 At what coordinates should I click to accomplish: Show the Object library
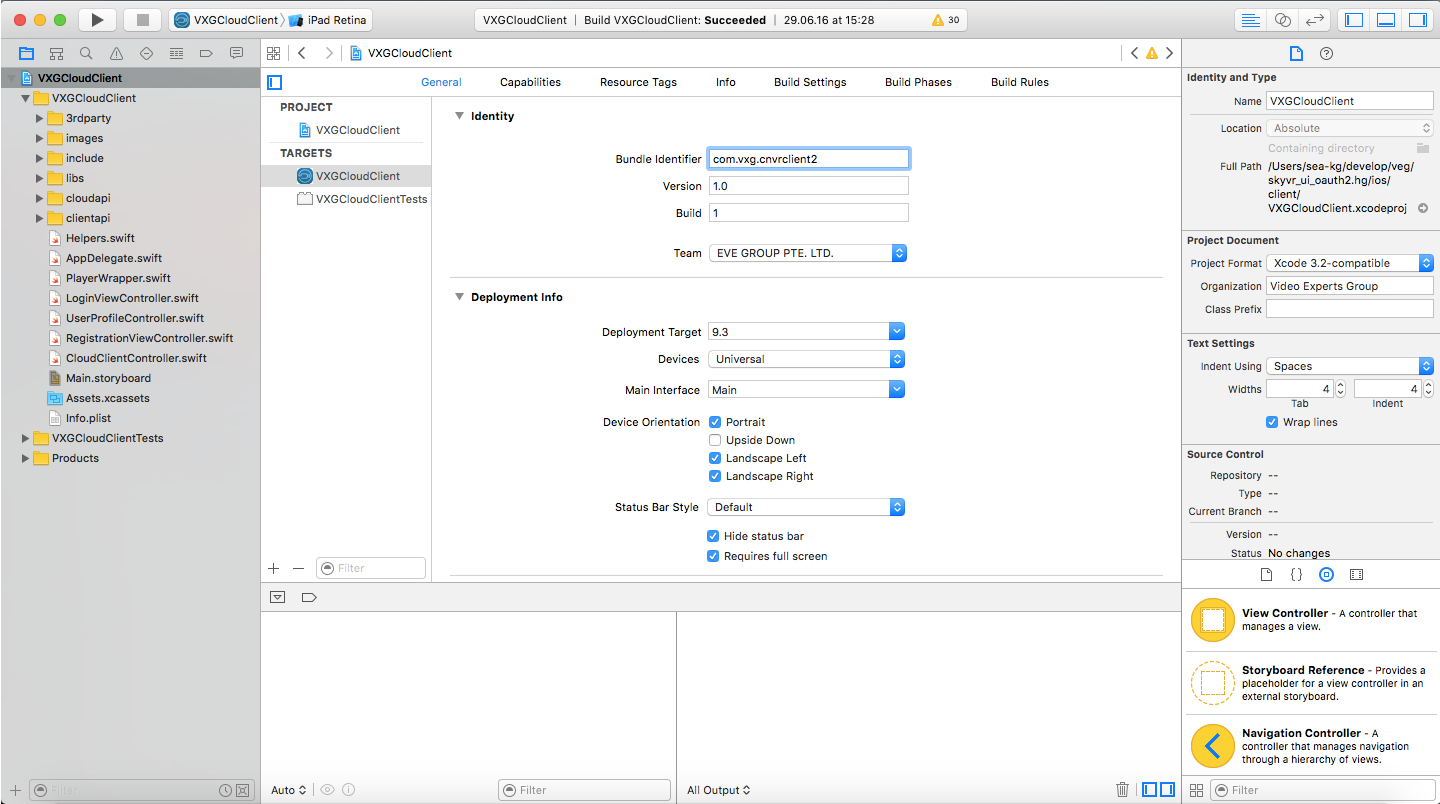pyautogui.click(x=1326, y=575)
